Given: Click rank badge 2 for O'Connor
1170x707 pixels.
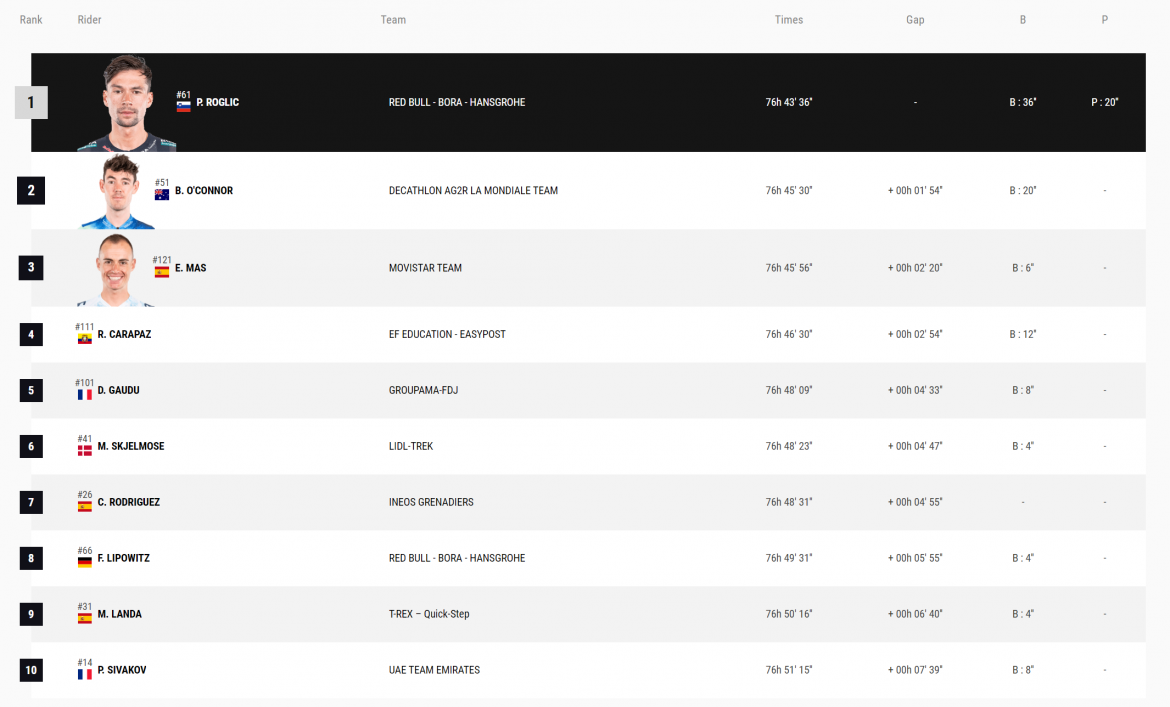Looking at the screenshot, I should pyautogui.click(x=31, y=190).
